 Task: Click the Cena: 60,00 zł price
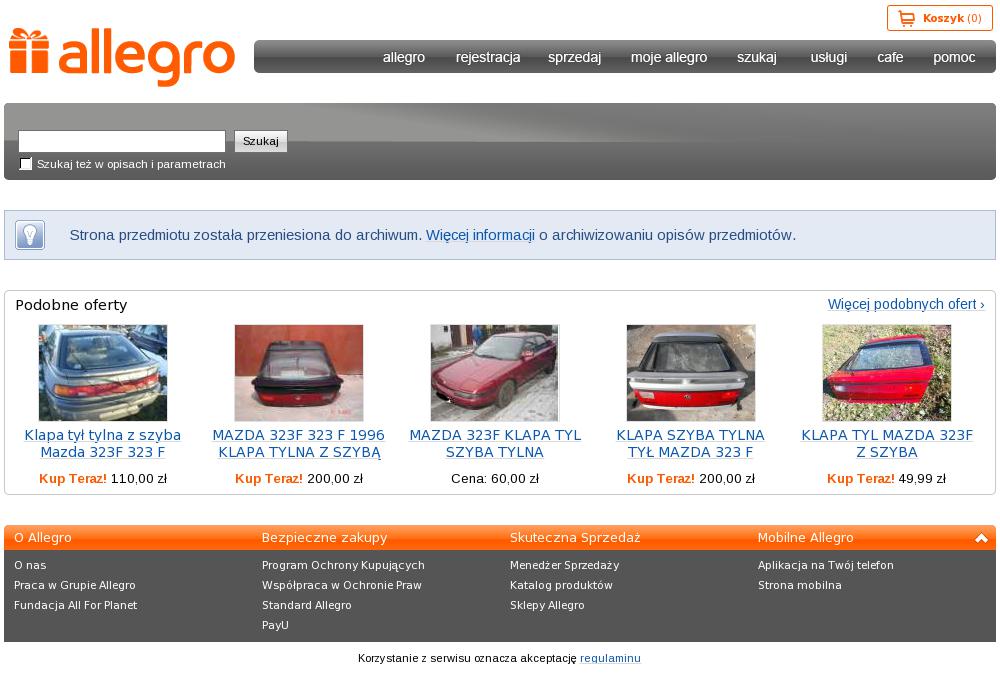[494, 478]
